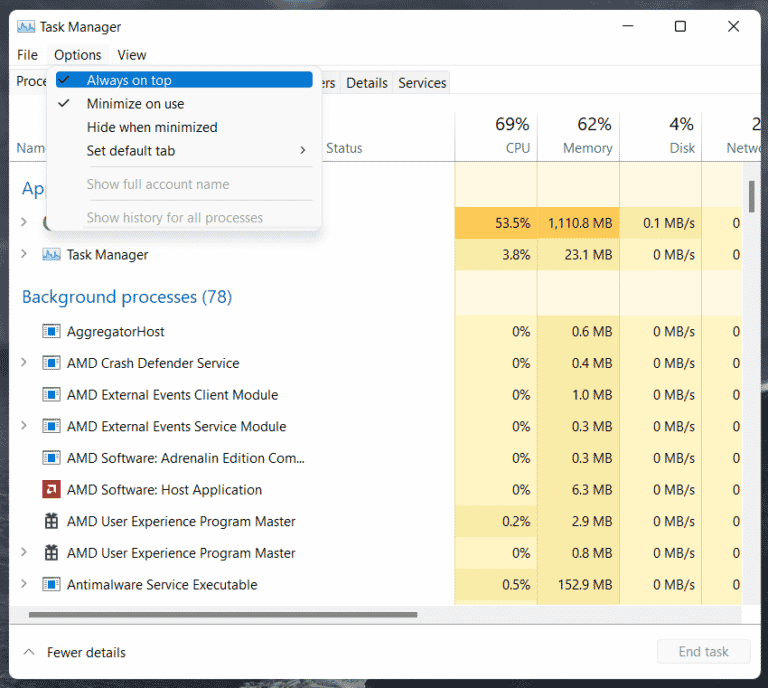The image size is (768, 688).
Task: Click icon of AMD User Experience Program Master at 0.2% CPU
Action: point(51,521)
